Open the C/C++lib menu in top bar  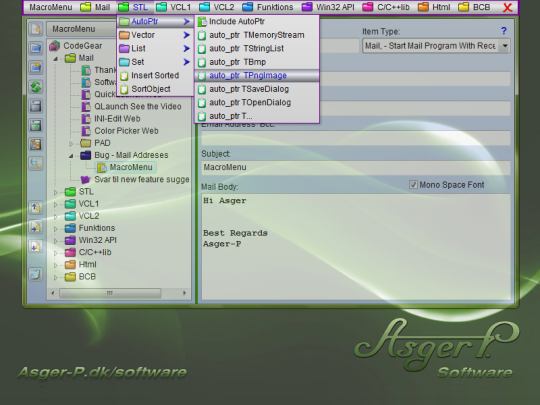tap(386, 7)
